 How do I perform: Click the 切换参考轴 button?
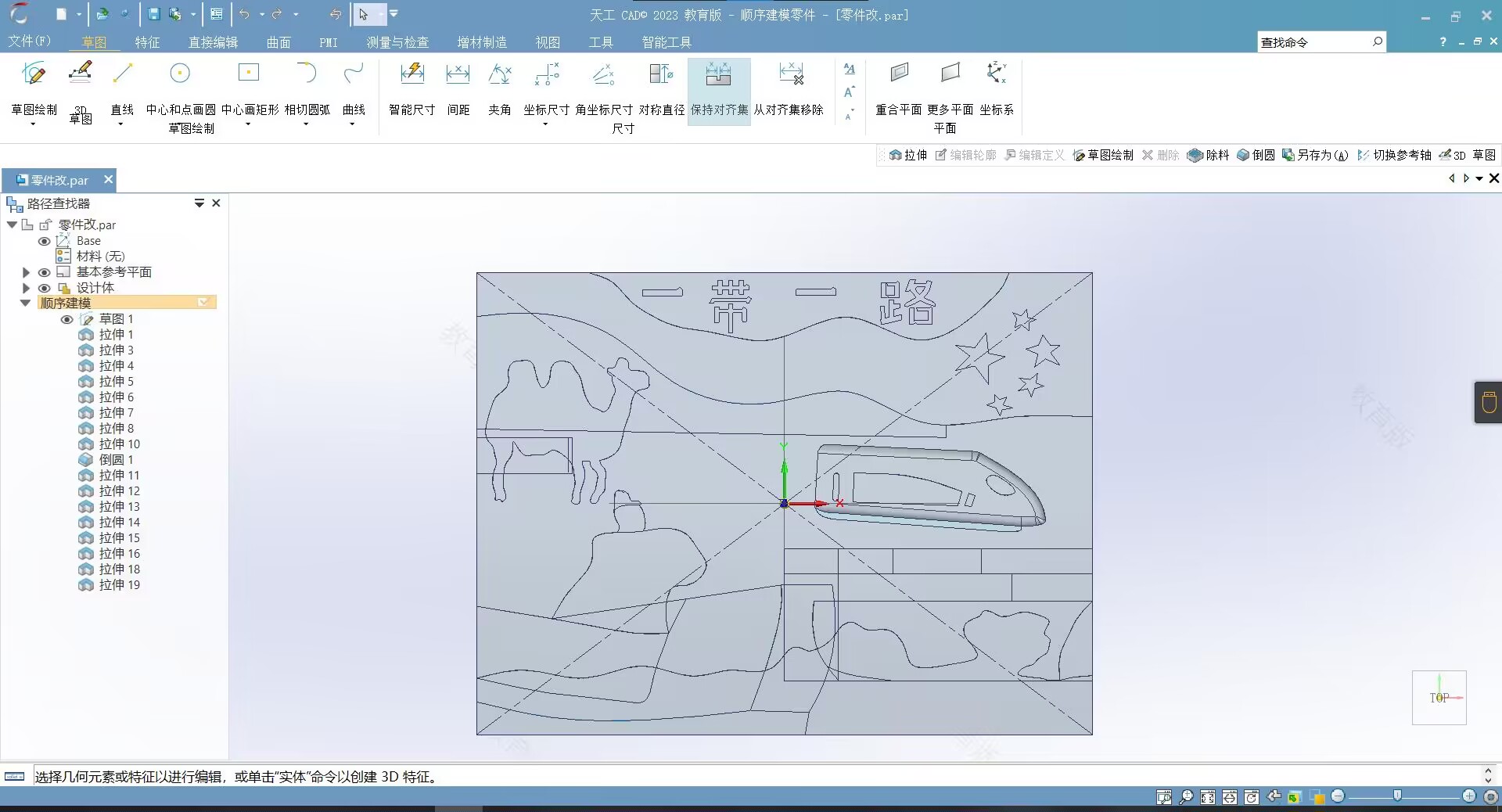point(1394,155)
